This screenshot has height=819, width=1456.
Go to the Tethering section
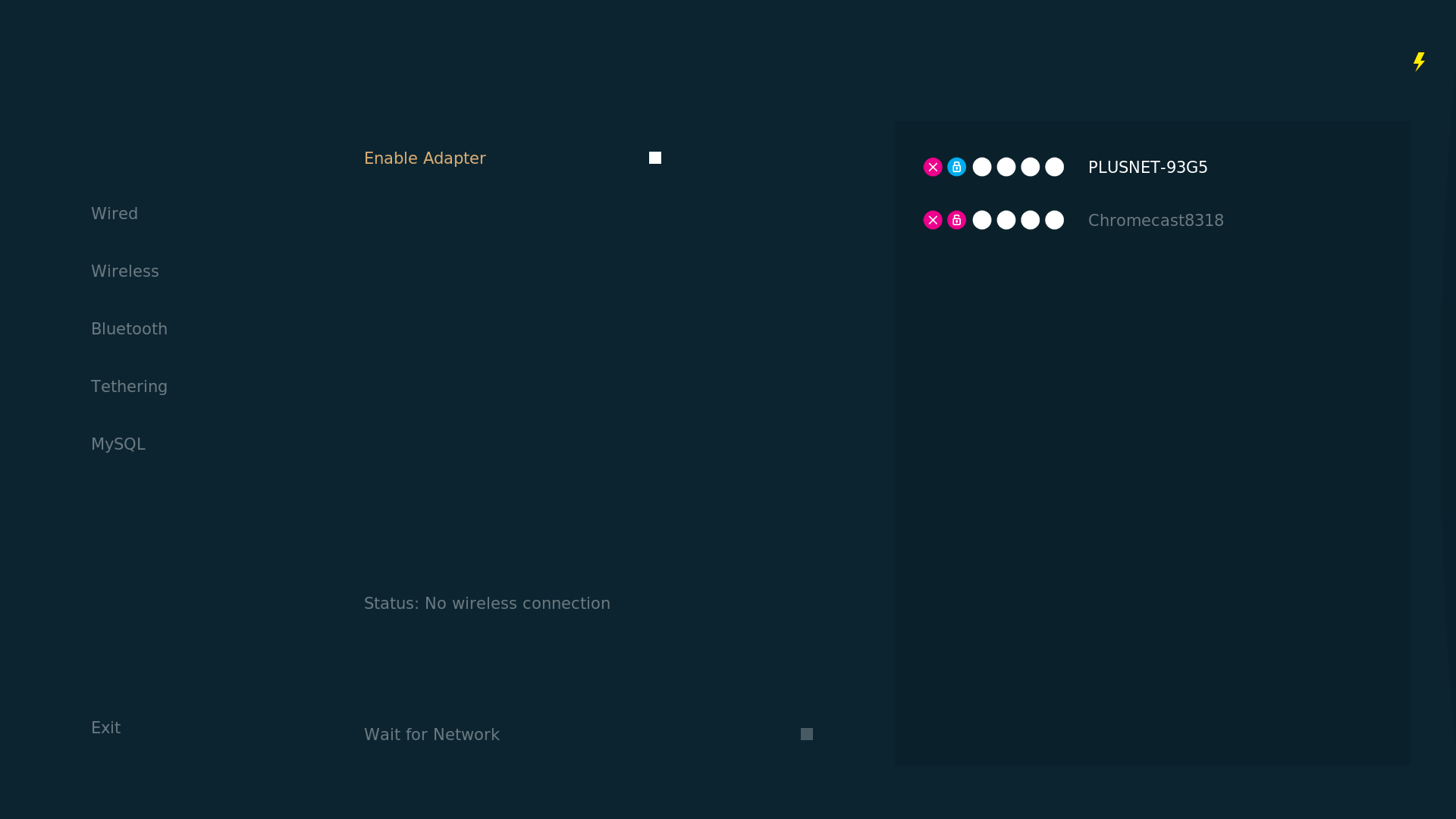tap(129, 387)
